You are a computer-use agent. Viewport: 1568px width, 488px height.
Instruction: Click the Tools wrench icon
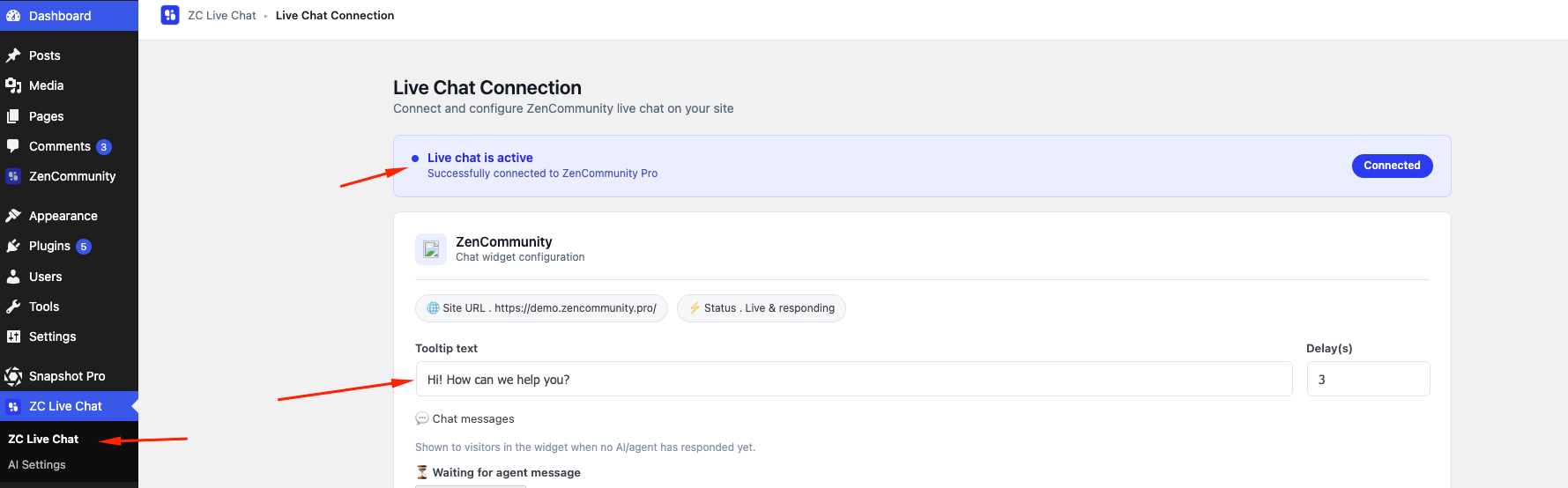tap(13, 307)
